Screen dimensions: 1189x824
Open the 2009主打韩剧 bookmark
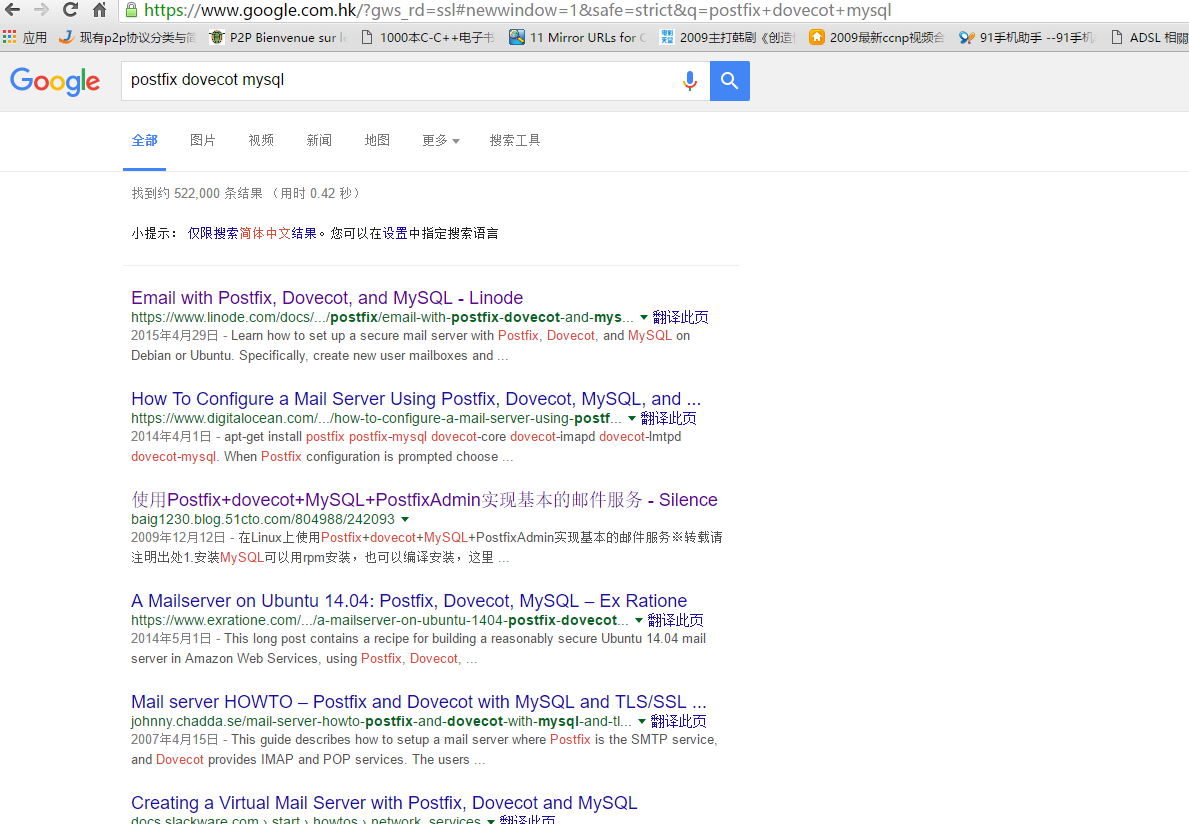[x=727, y=37]
